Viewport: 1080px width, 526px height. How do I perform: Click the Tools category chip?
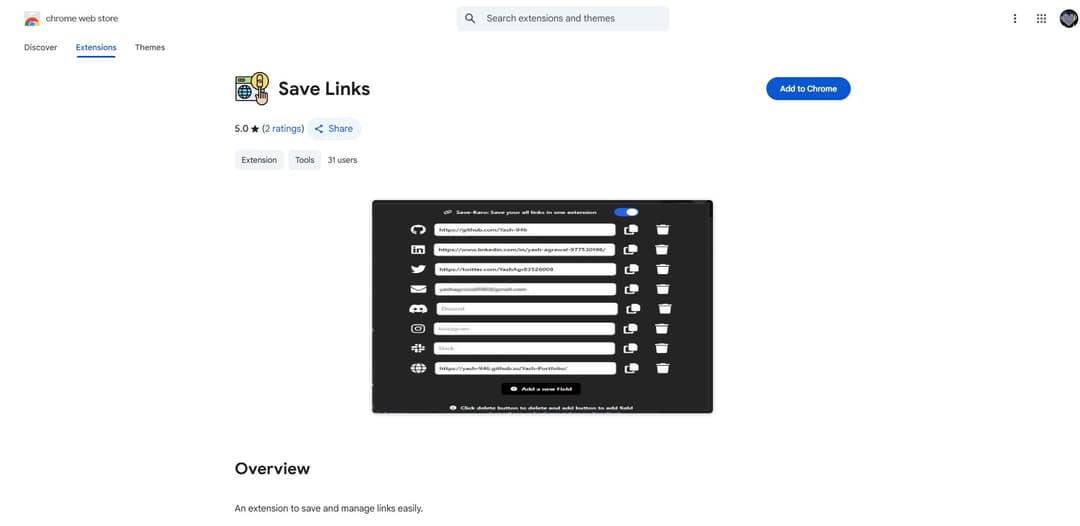point(305,160)
